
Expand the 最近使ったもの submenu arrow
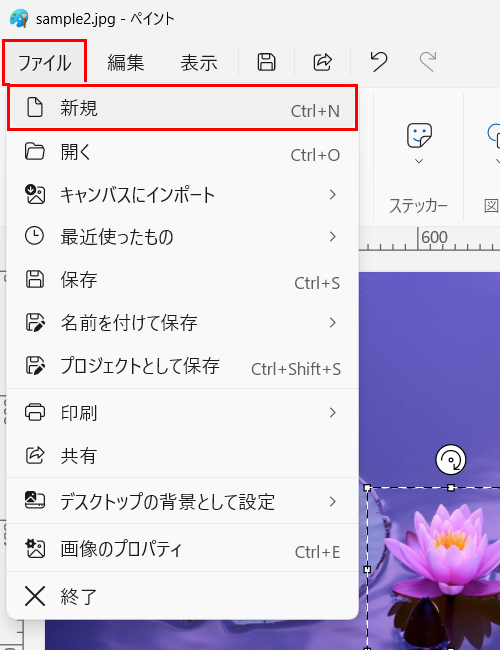pyautogui.click(x=333, y=237)
